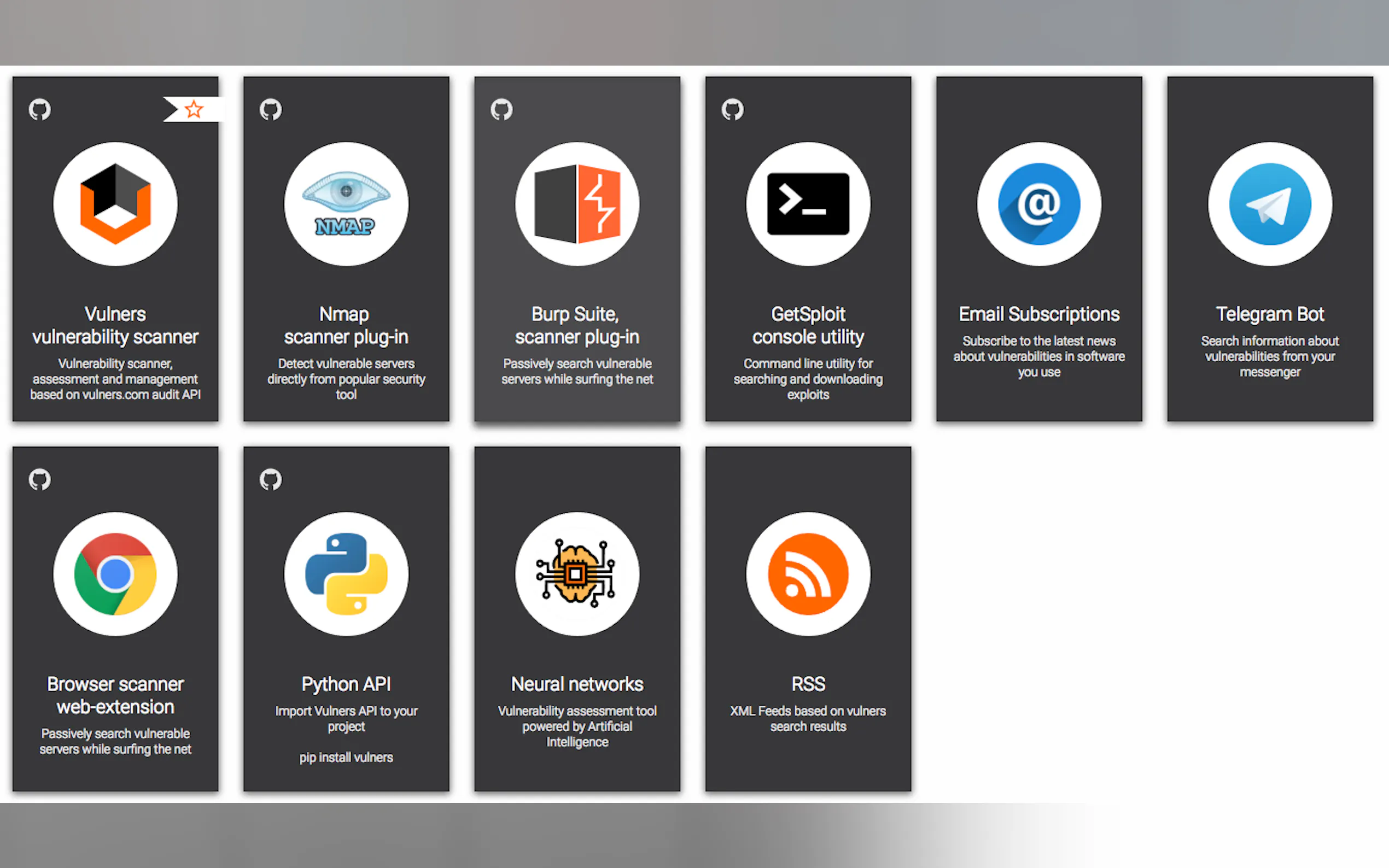Click the star ribbon on Vulners card
This screenshot has height=868, width=1389.
[194, 109]
